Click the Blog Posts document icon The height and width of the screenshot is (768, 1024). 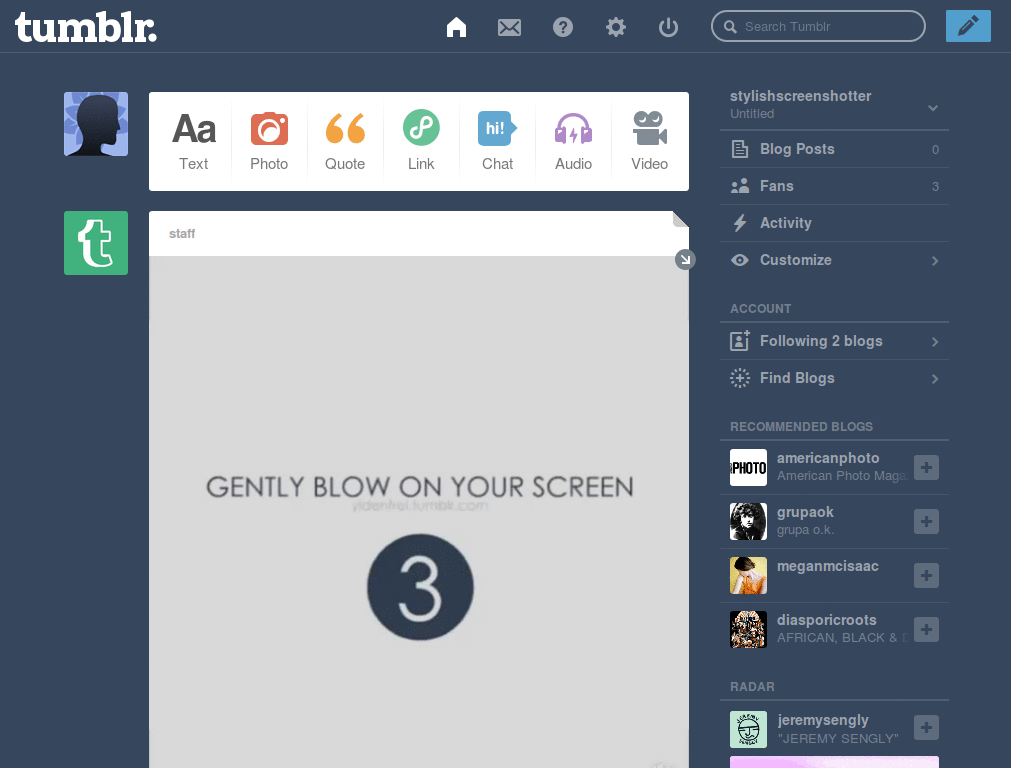point(739,149)
